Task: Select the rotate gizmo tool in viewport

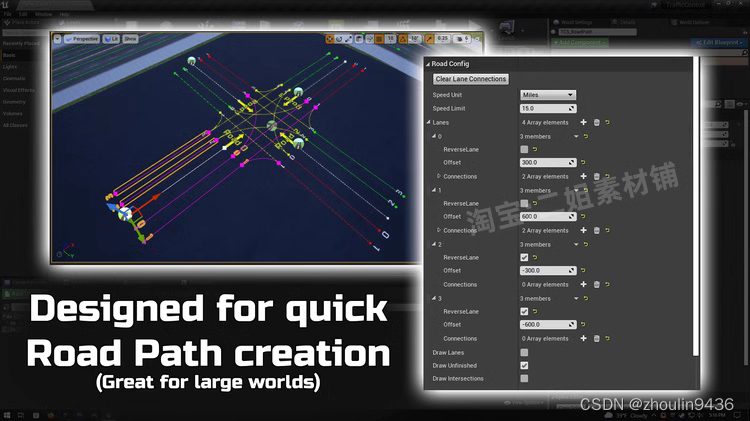Action: (339, 39)
